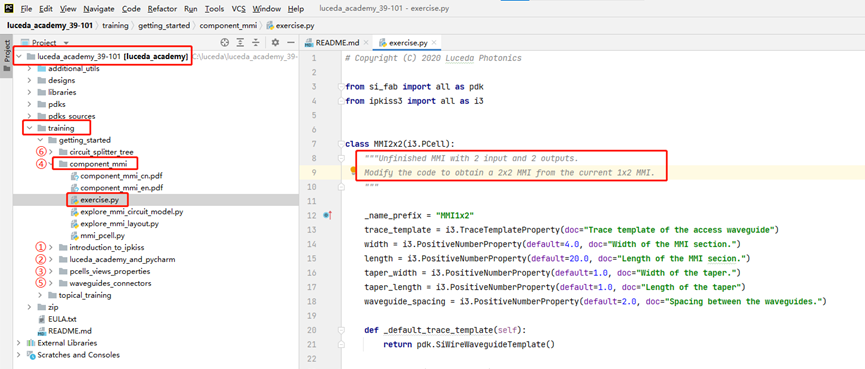The image size is (865, 369).
Task: Expand the additional_utils folder arrow
Action: (30, 69)
